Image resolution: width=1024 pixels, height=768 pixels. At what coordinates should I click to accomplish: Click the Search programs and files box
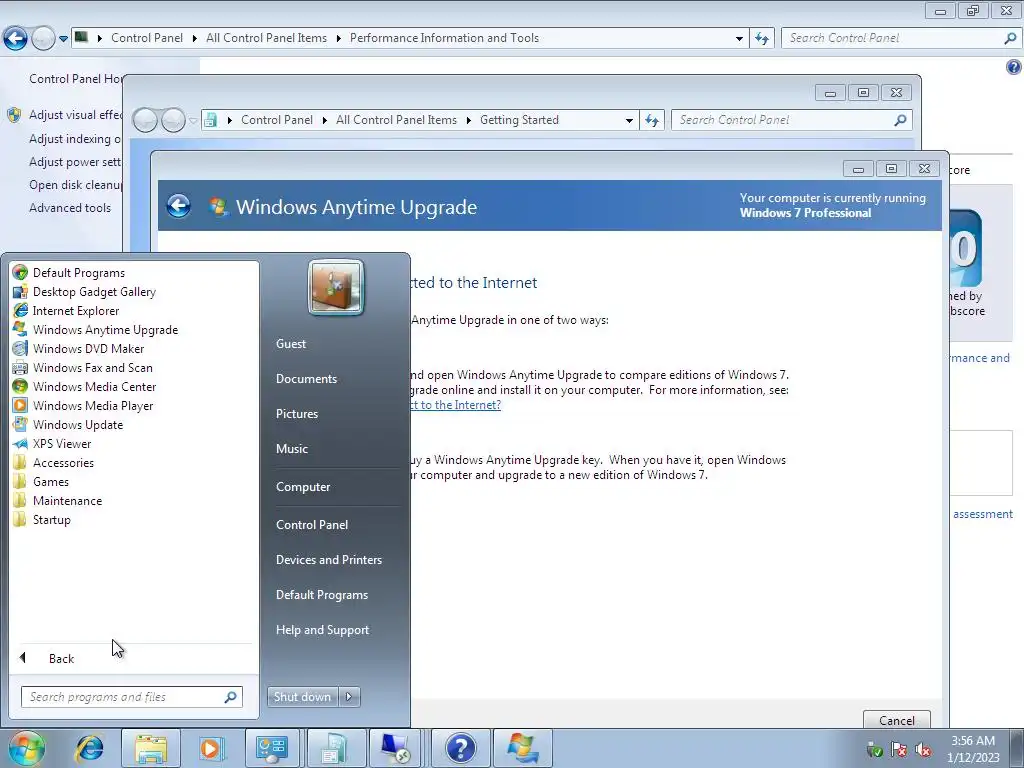click(x=131, y=697)
